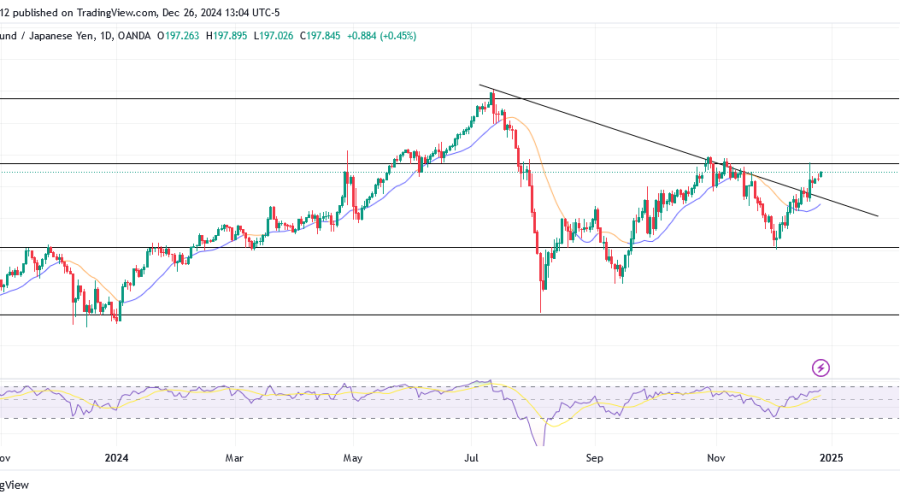Click the 2024 label on time axis
900x500 pixels.
pos(116,458)
